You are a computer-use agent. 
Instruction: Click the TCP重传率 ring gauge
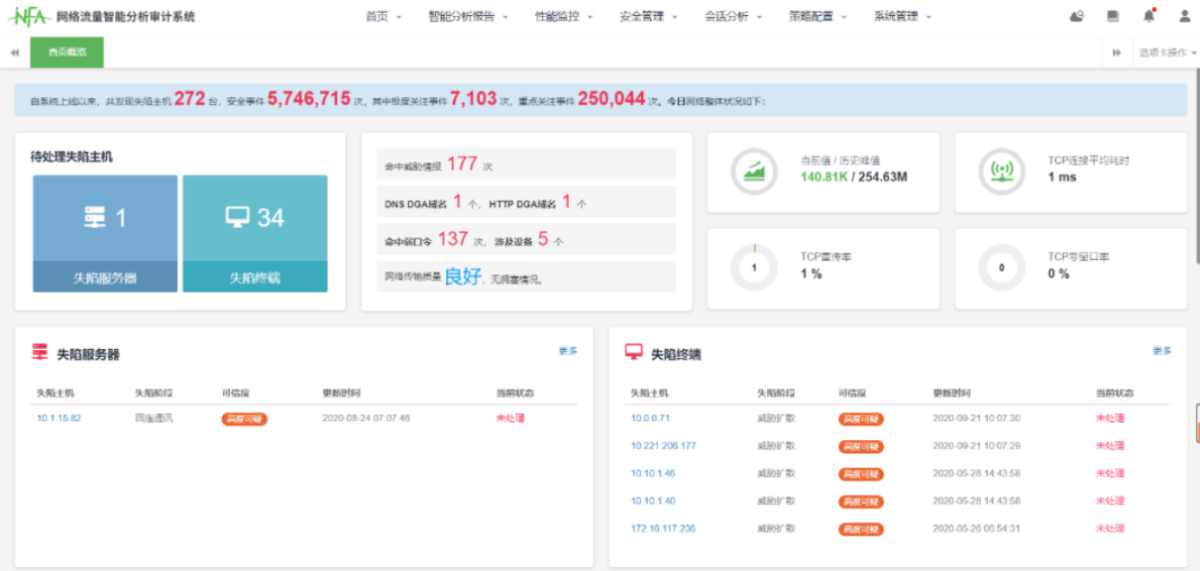[x=754, y=268]
